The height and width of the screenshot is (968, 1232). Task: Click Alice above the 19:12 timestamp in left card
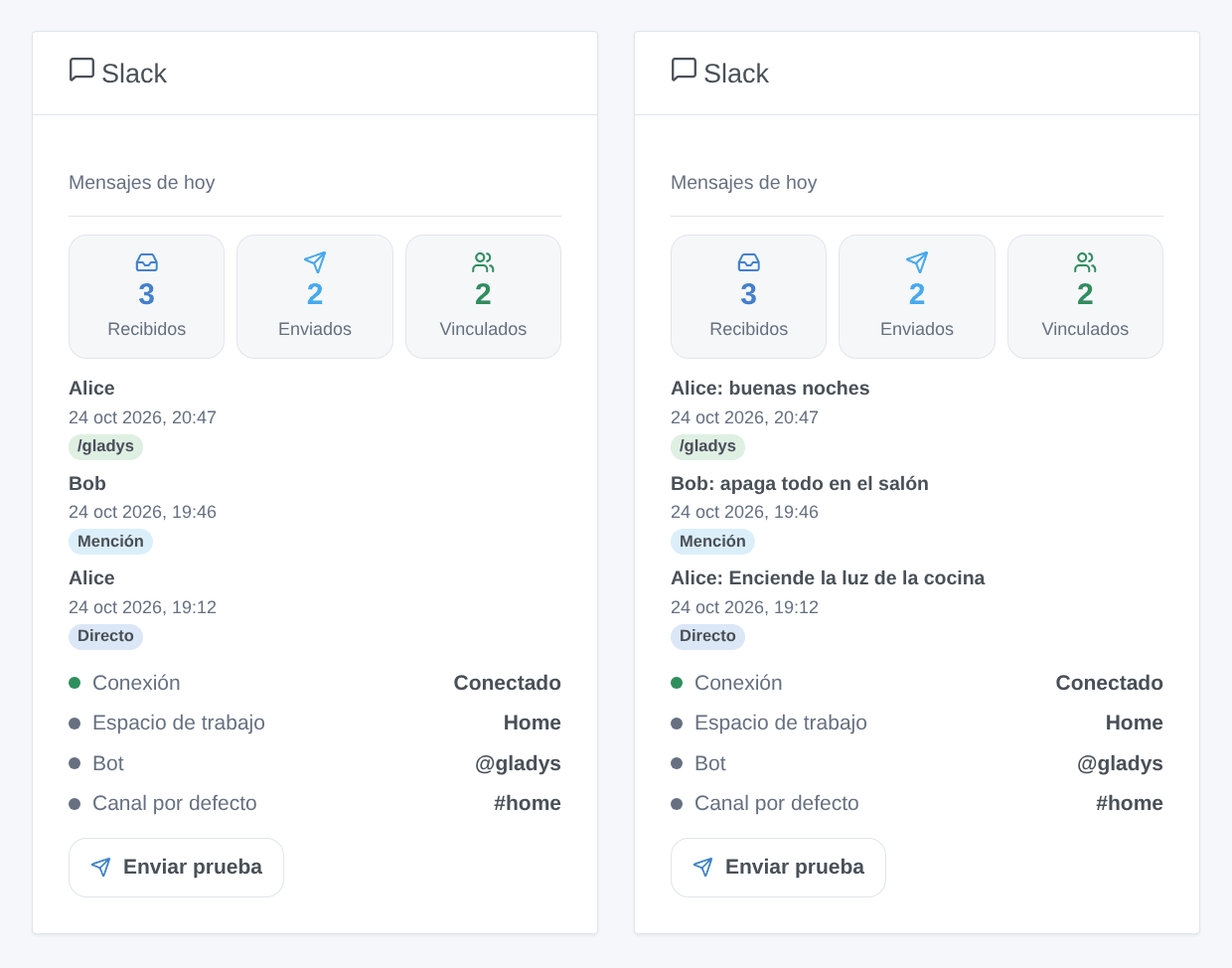(91, 578)
